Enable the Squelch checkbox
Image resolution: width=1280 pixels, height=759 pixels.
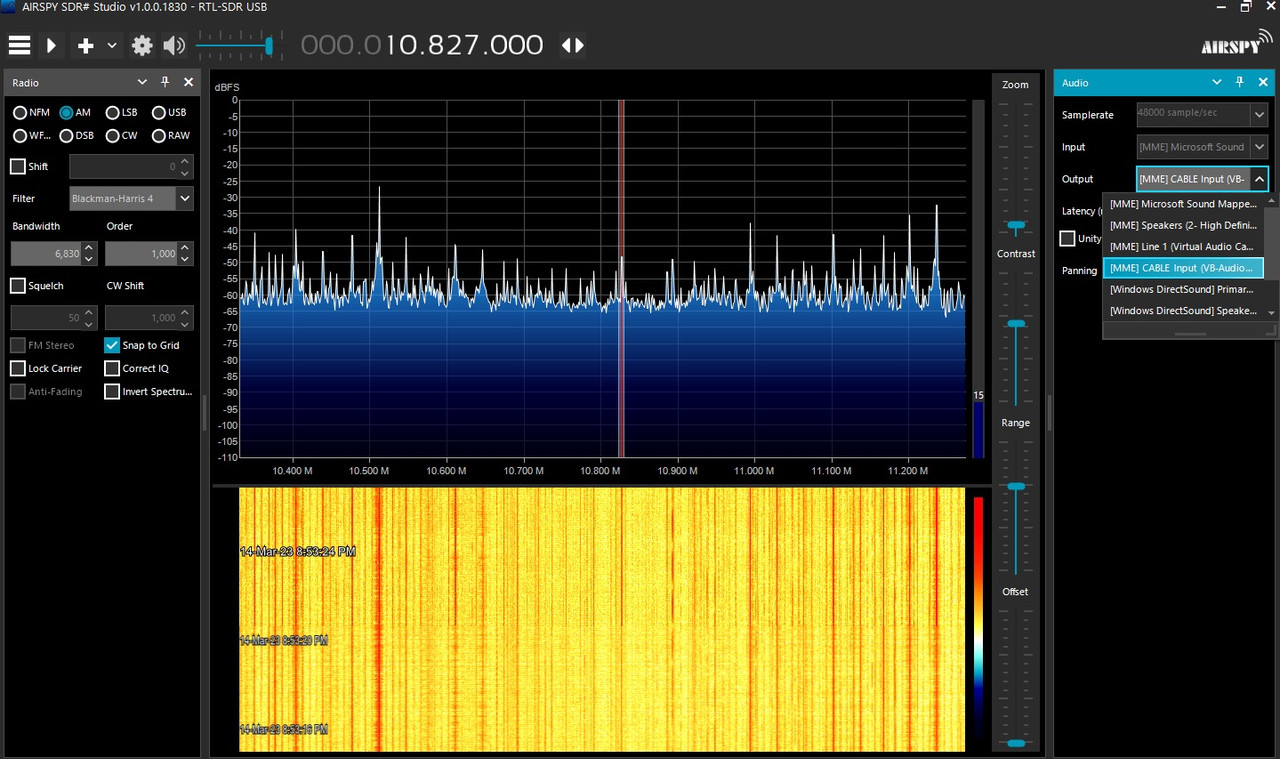18,286
